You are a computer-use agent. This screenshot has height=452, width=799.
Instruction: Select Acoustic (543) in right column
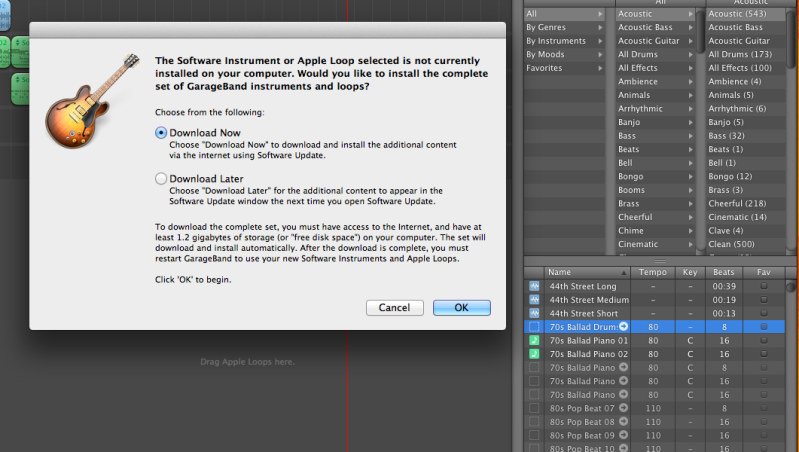746,14
